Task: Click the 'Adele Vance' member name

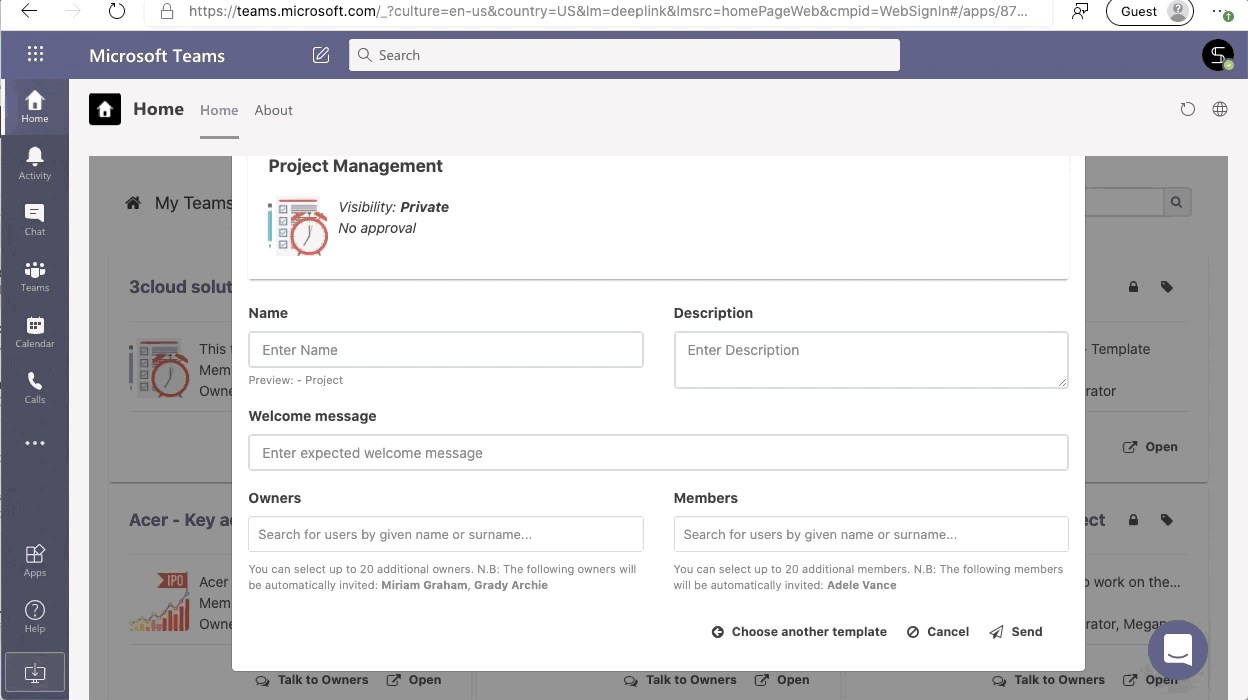Action: [862, 585]
